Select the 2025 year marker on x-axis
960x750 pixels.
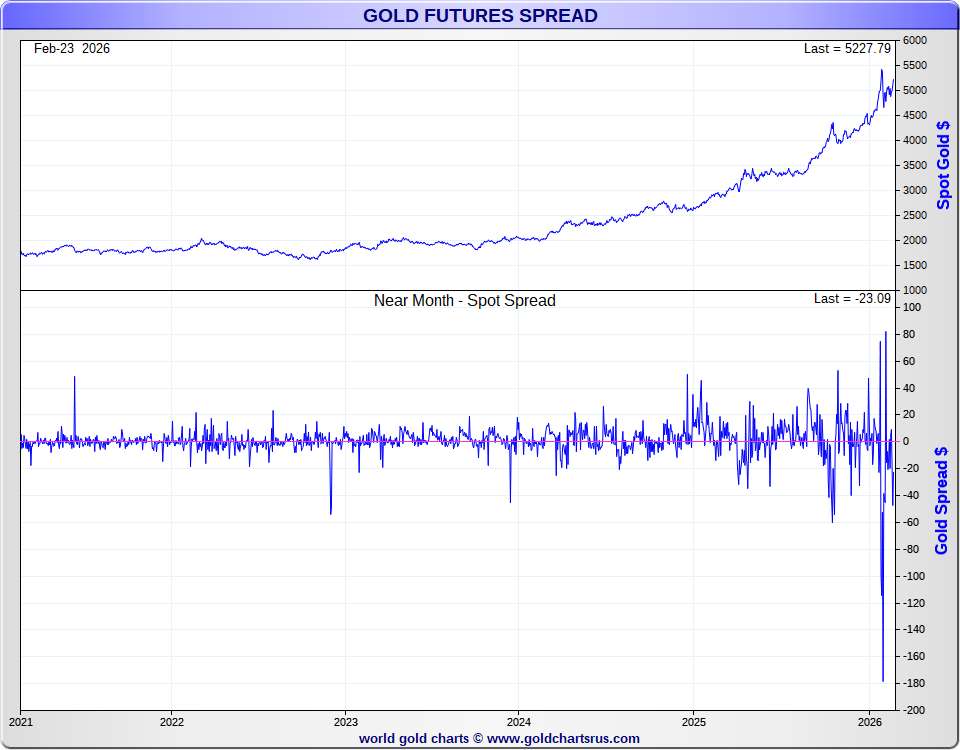(694, 721)
